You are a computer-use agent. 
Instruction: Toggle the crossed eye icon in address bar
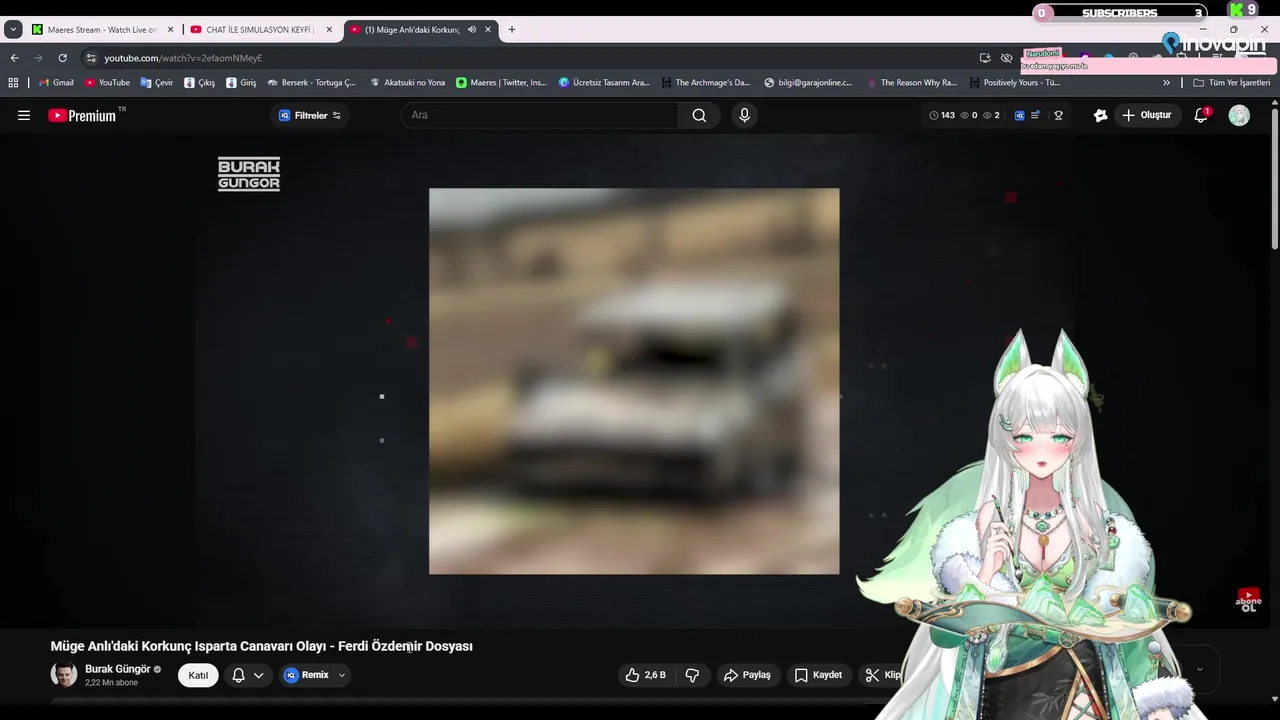coord(1007,58)
